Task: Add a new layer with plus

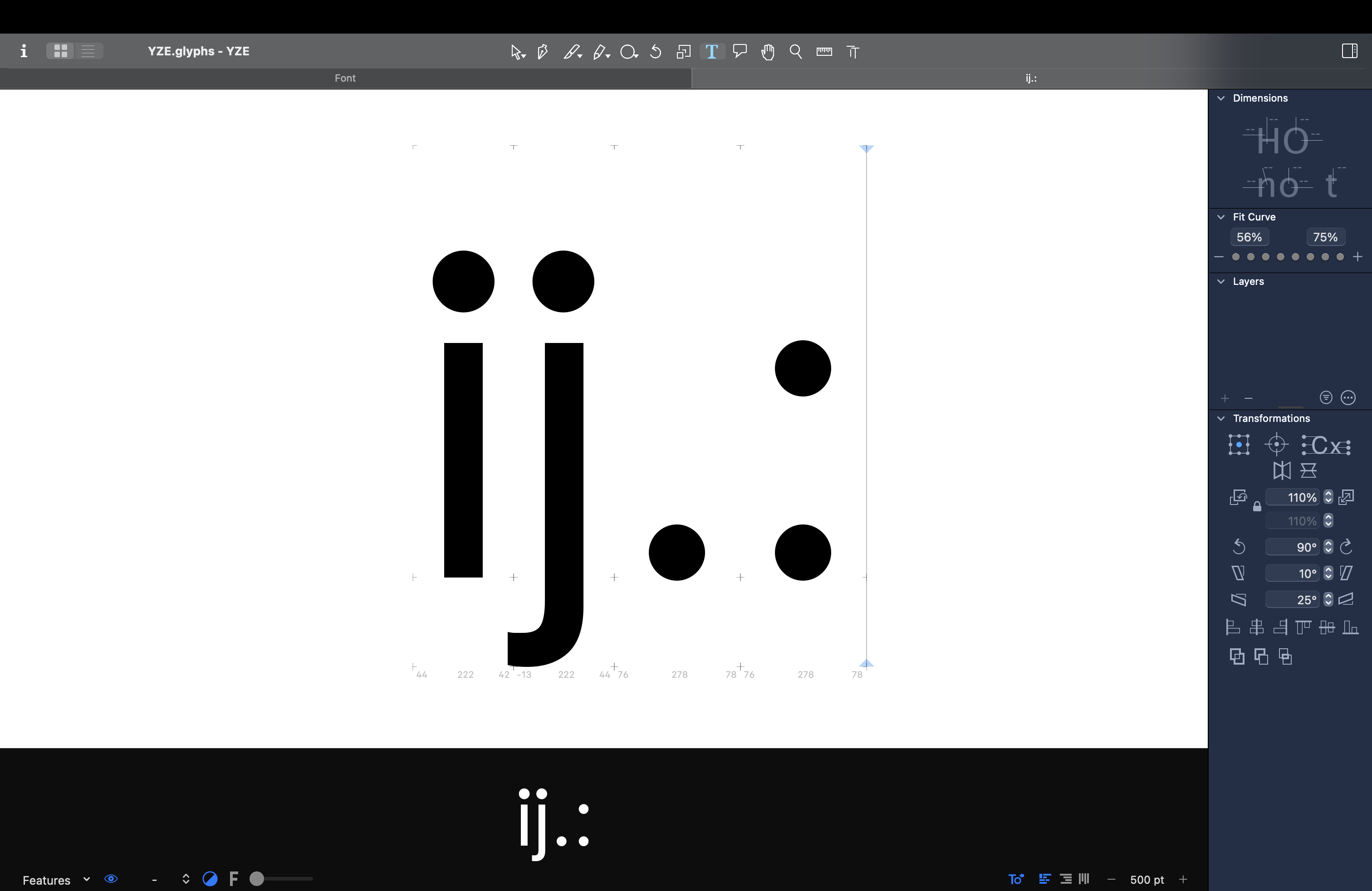Action: [x=1225, y=398]
